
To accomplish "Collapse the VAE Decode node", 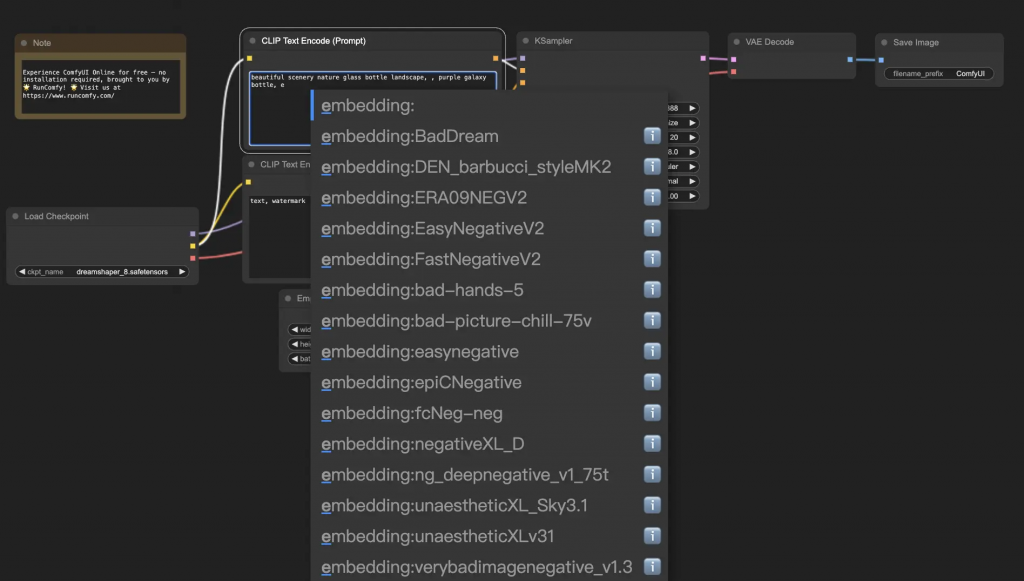I will [x=737, y=42].
